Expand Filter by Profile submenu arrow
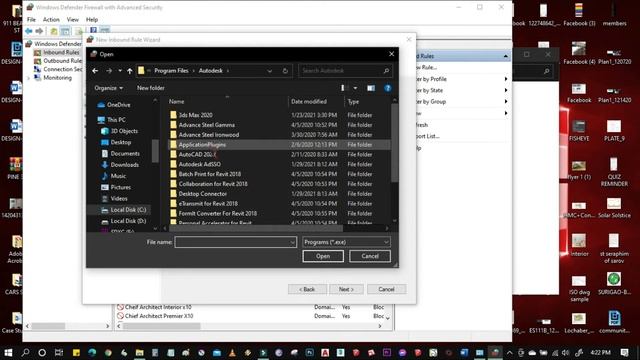Viewport: 640px width, 360px height. point(506,79)
